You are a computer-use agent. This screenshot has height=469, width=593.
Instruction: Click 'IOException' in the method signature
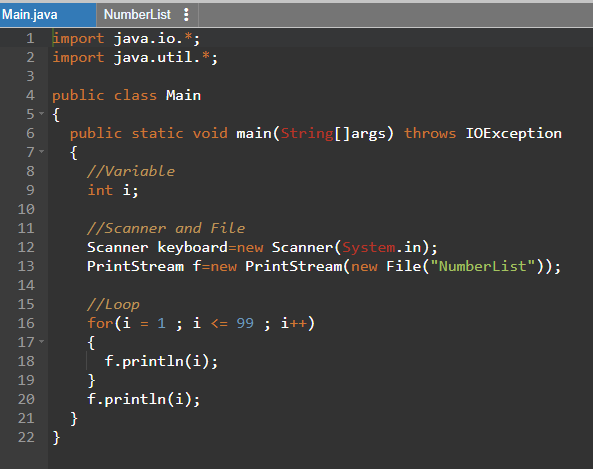tap(513, 134)
